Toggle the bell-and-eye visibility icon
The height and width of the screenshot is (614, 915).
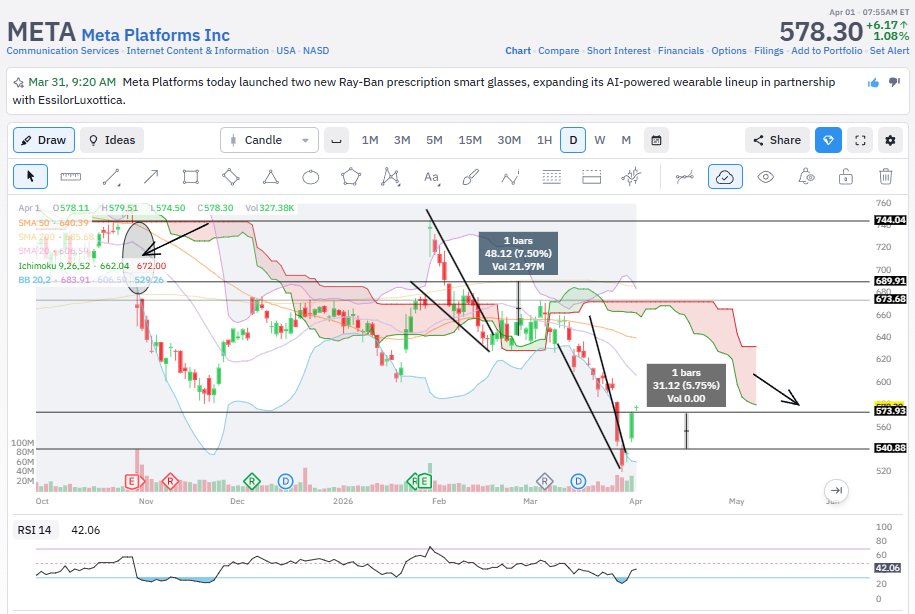[806, 176]
